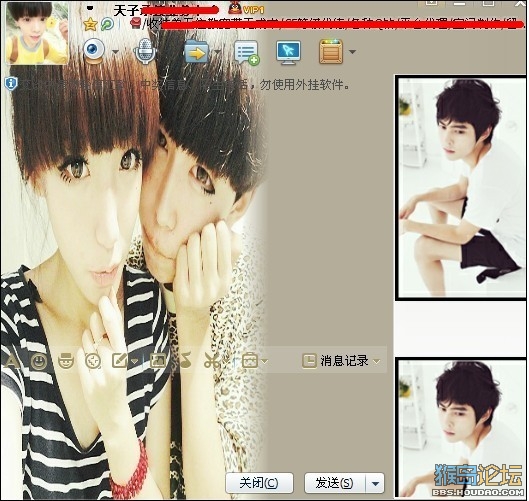Expand the applications box dropdown arrow

point(353,52)
